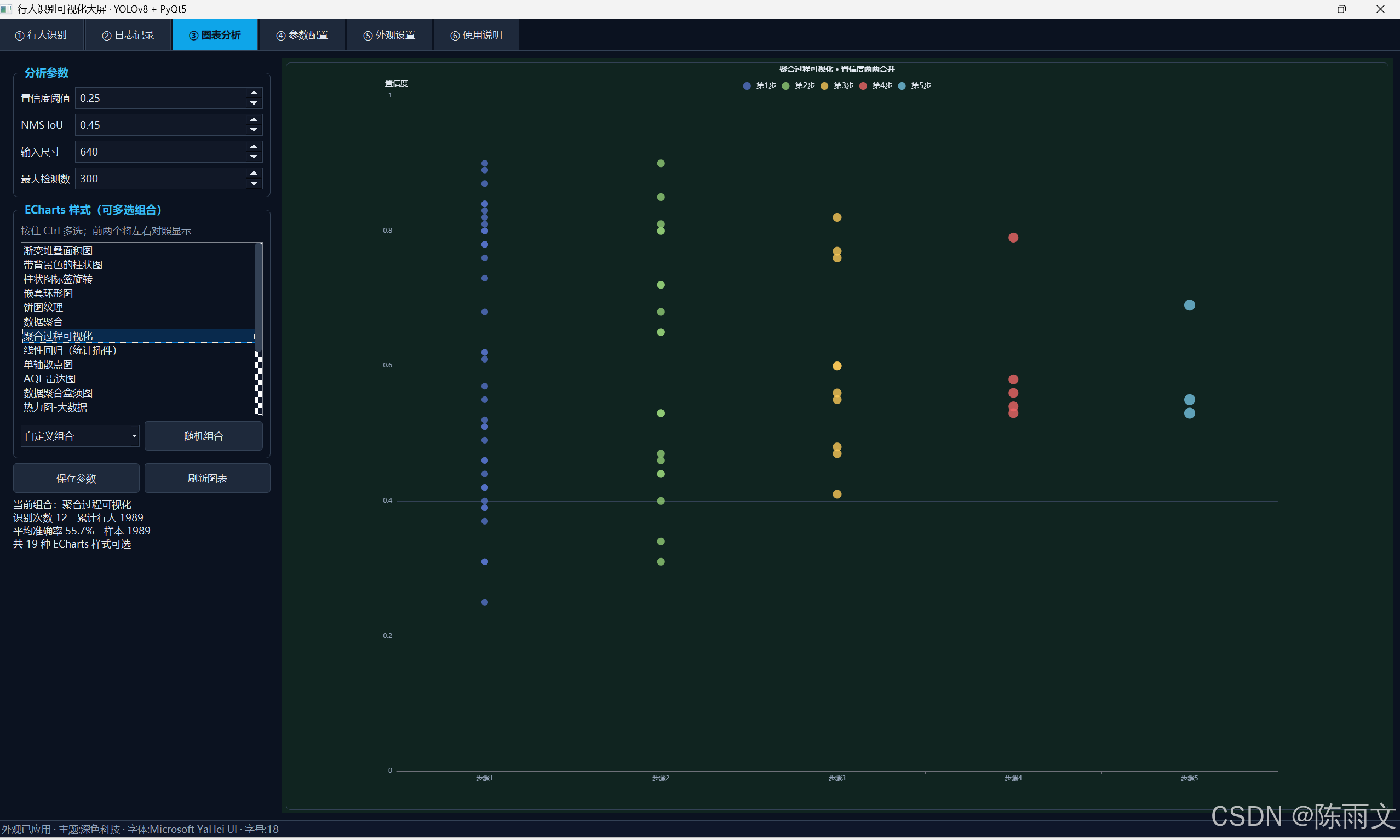This screenshot has height=840, width=1400.
Task: Minimize the application window
Action: (x=1304, y=9)
